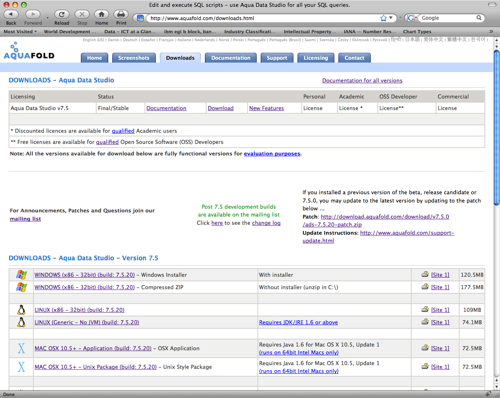Open the search engine selector dropdown

(x=411, y=18)
